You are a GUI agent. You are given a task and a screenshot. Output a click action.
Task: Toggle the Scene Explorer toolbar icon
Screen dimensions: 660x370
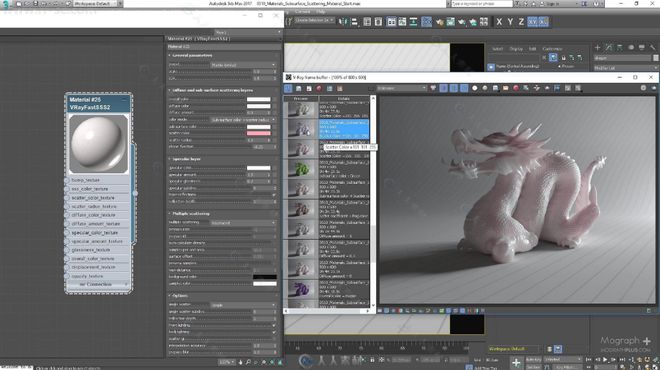[x=367, y=22]
